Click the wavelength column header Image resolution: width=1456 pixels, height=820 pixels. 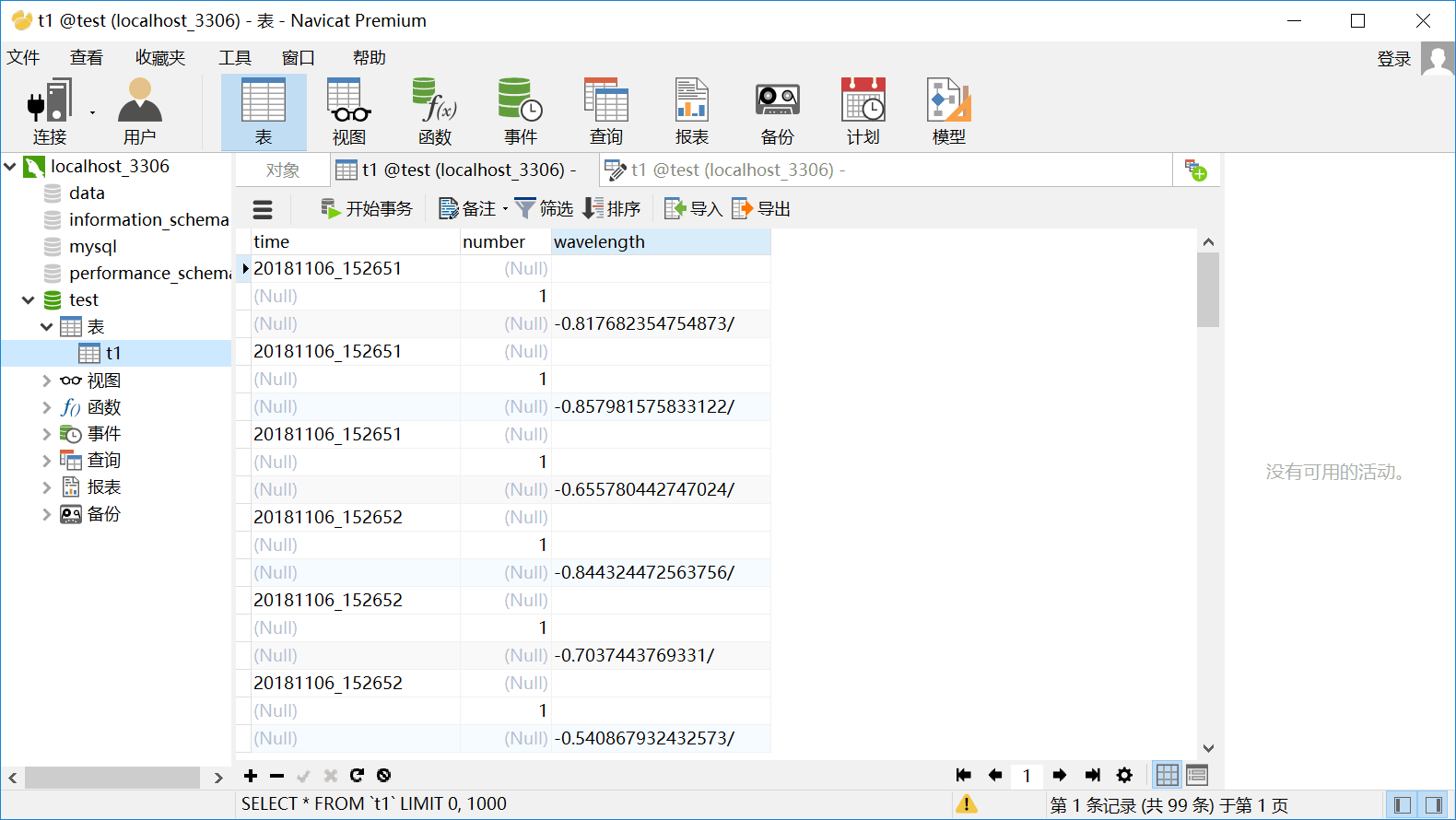point(661,241)
